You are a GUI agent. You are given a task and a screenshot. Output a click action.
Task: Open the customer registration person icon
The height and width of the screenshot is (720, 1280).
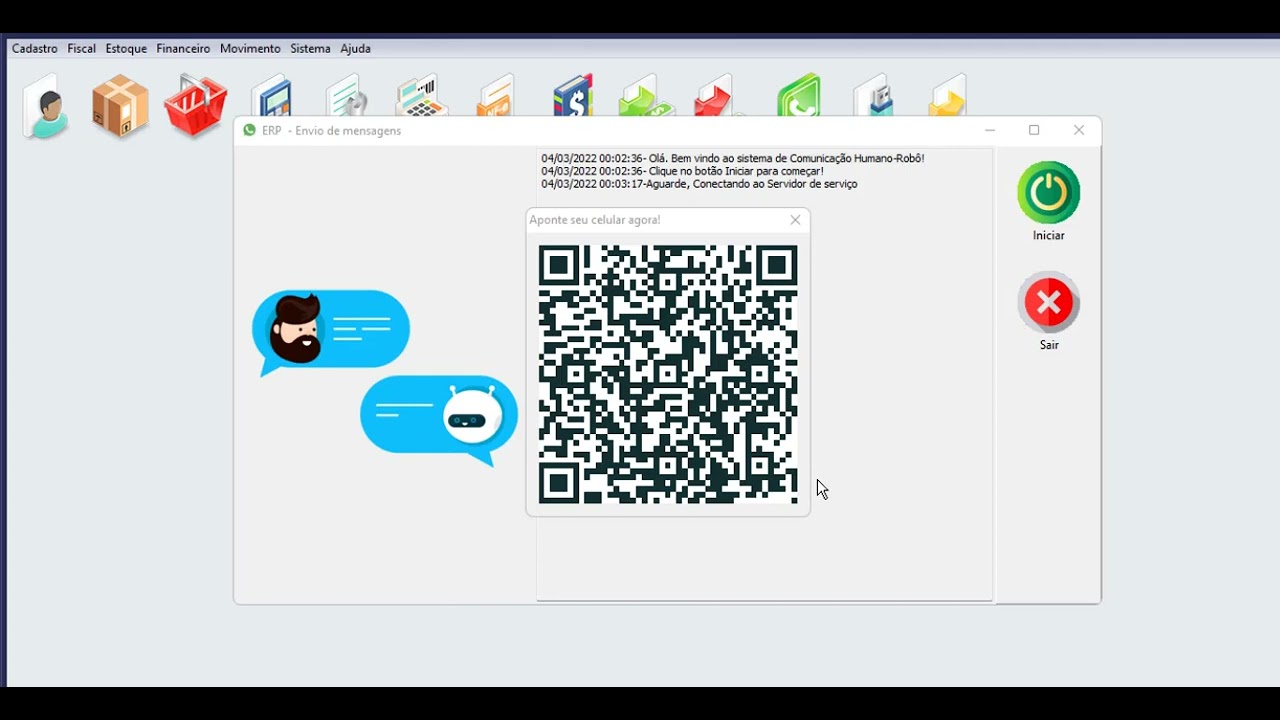tap(46, 105)
